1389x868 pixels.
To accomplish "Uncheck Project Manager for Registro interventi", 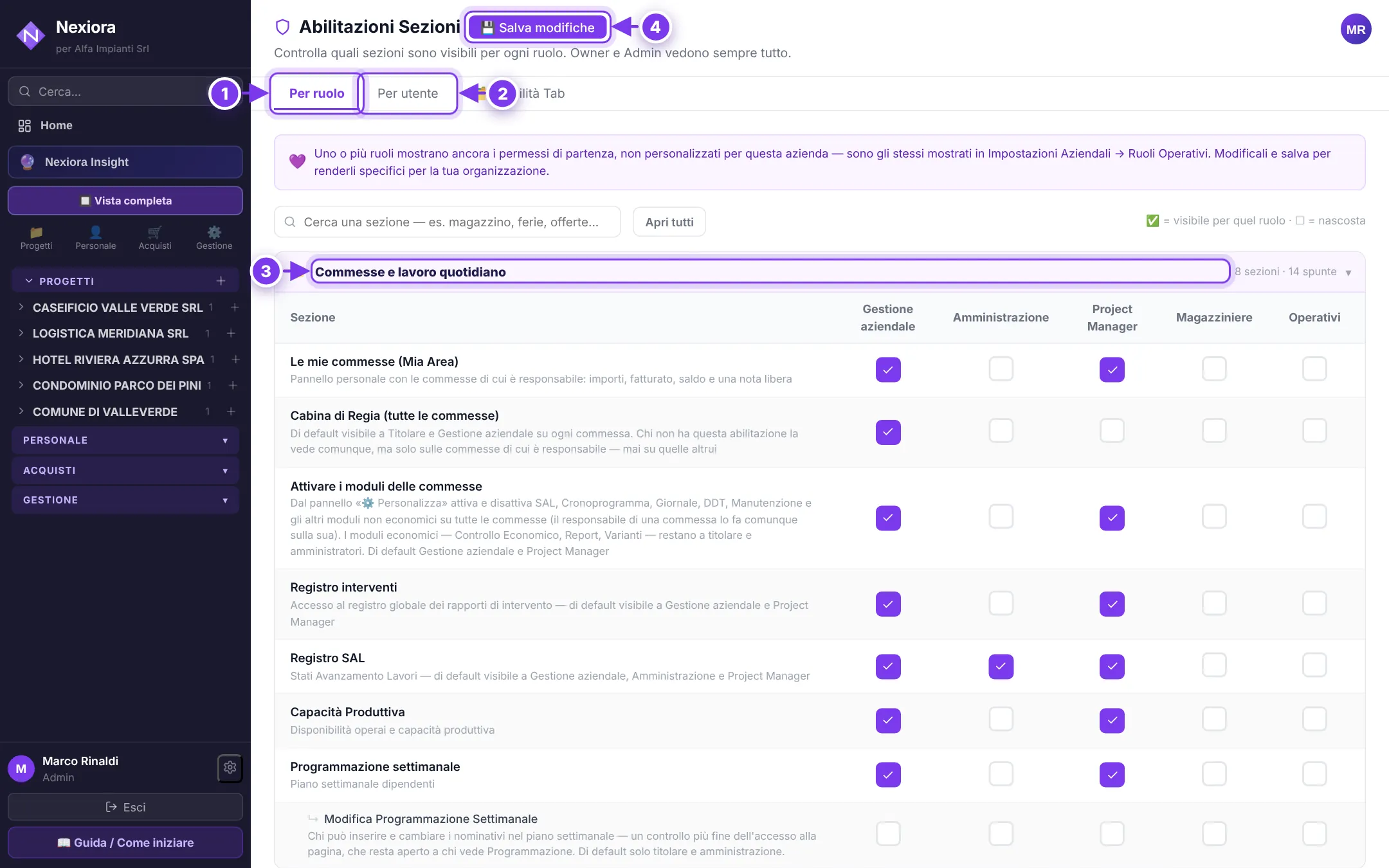I will click(x=1112, y=604).
